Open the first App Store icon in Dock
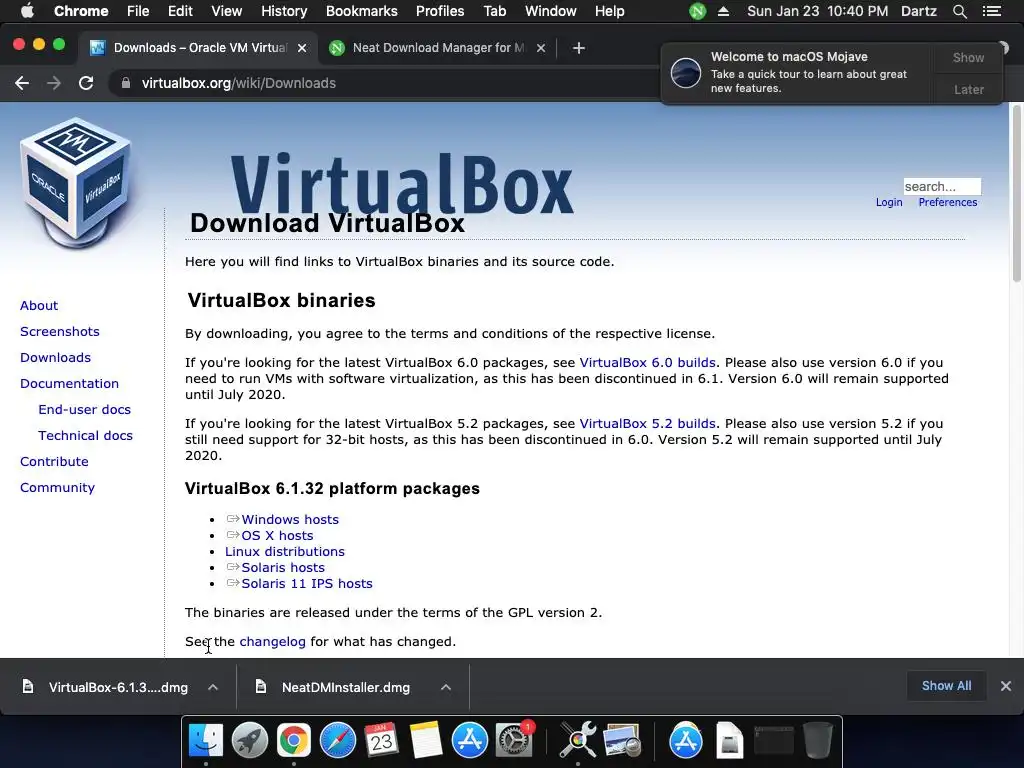This screenshot has height=768, width=1024. pos(470,740)
